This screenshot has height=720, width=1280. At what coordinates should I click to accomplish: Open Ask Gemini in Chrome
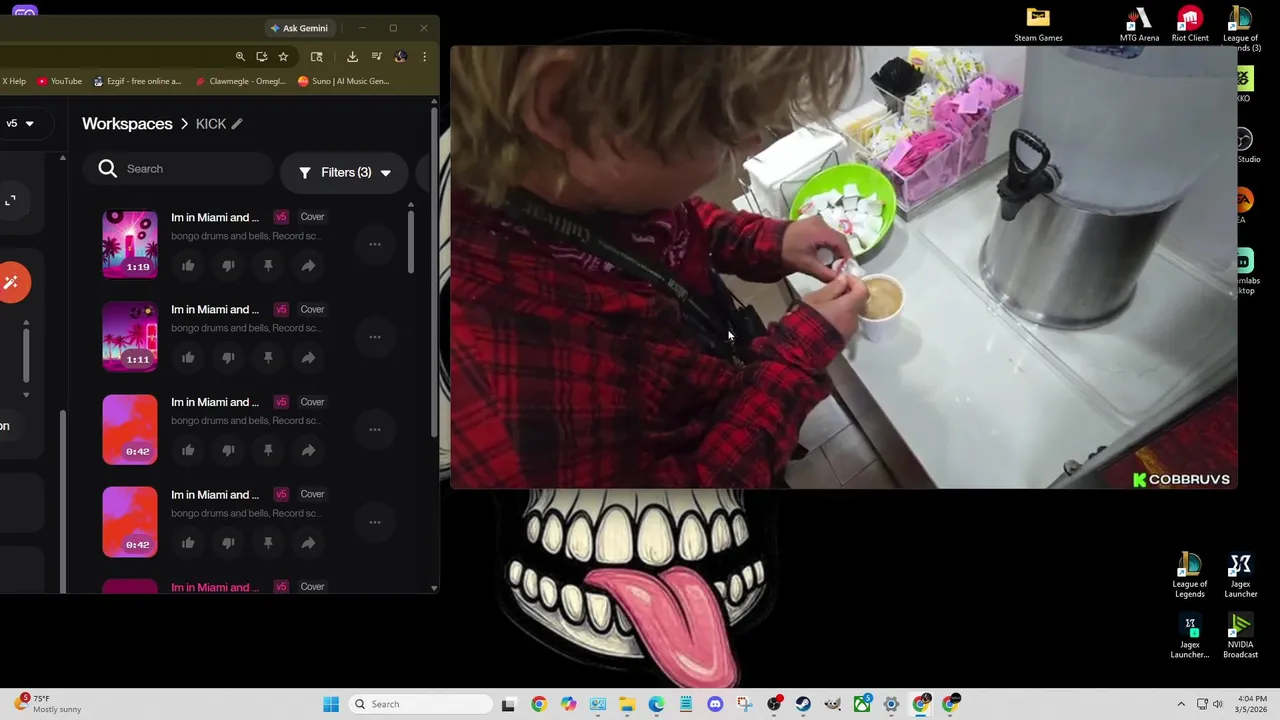click(299, 28)
